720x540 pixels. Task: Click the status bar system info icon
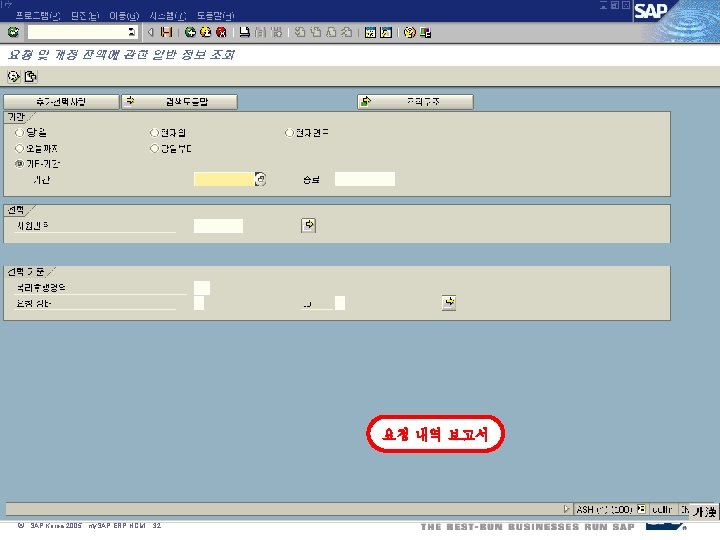click(641, 509)
